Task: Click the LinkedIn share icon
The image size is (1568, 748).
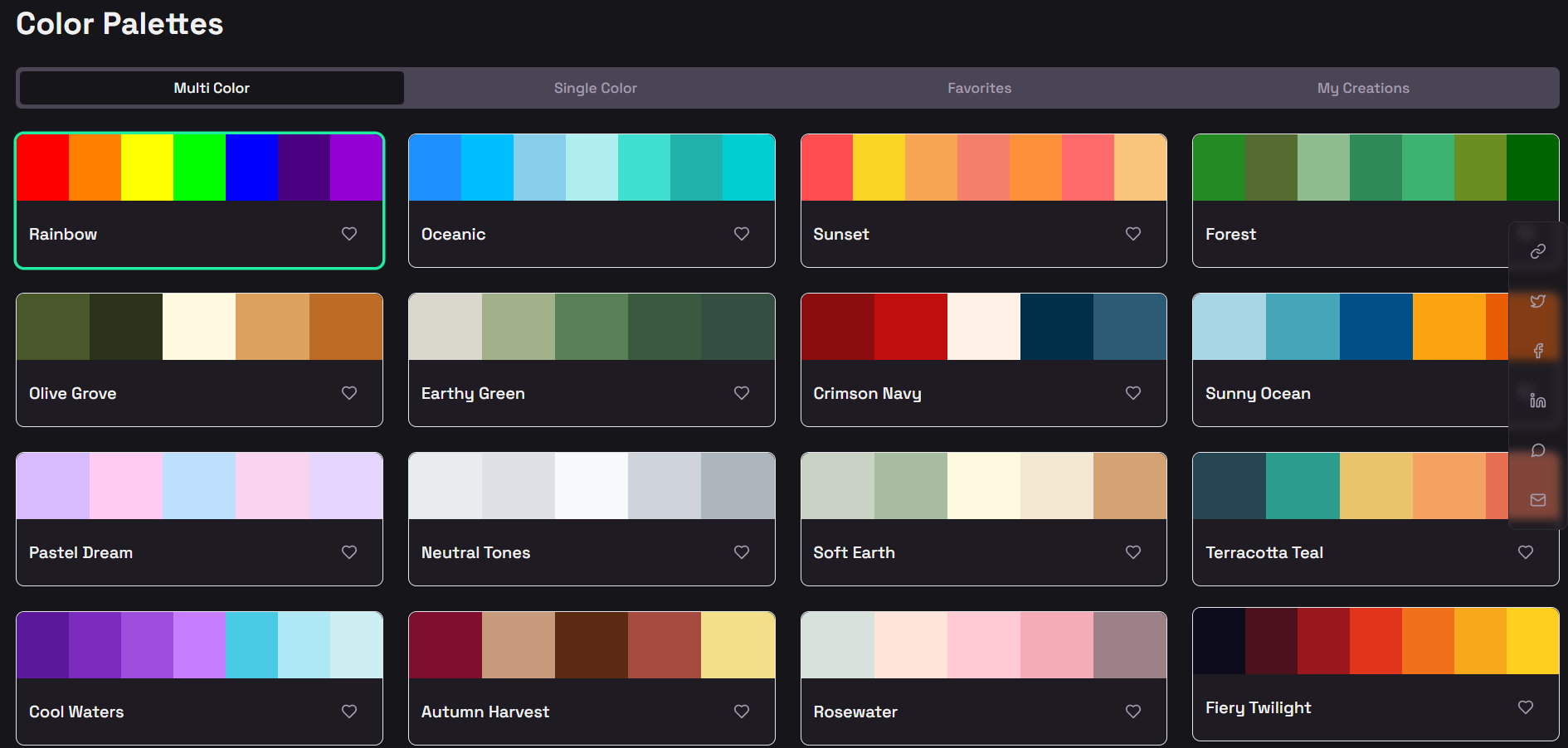Action: [1537, 400]
